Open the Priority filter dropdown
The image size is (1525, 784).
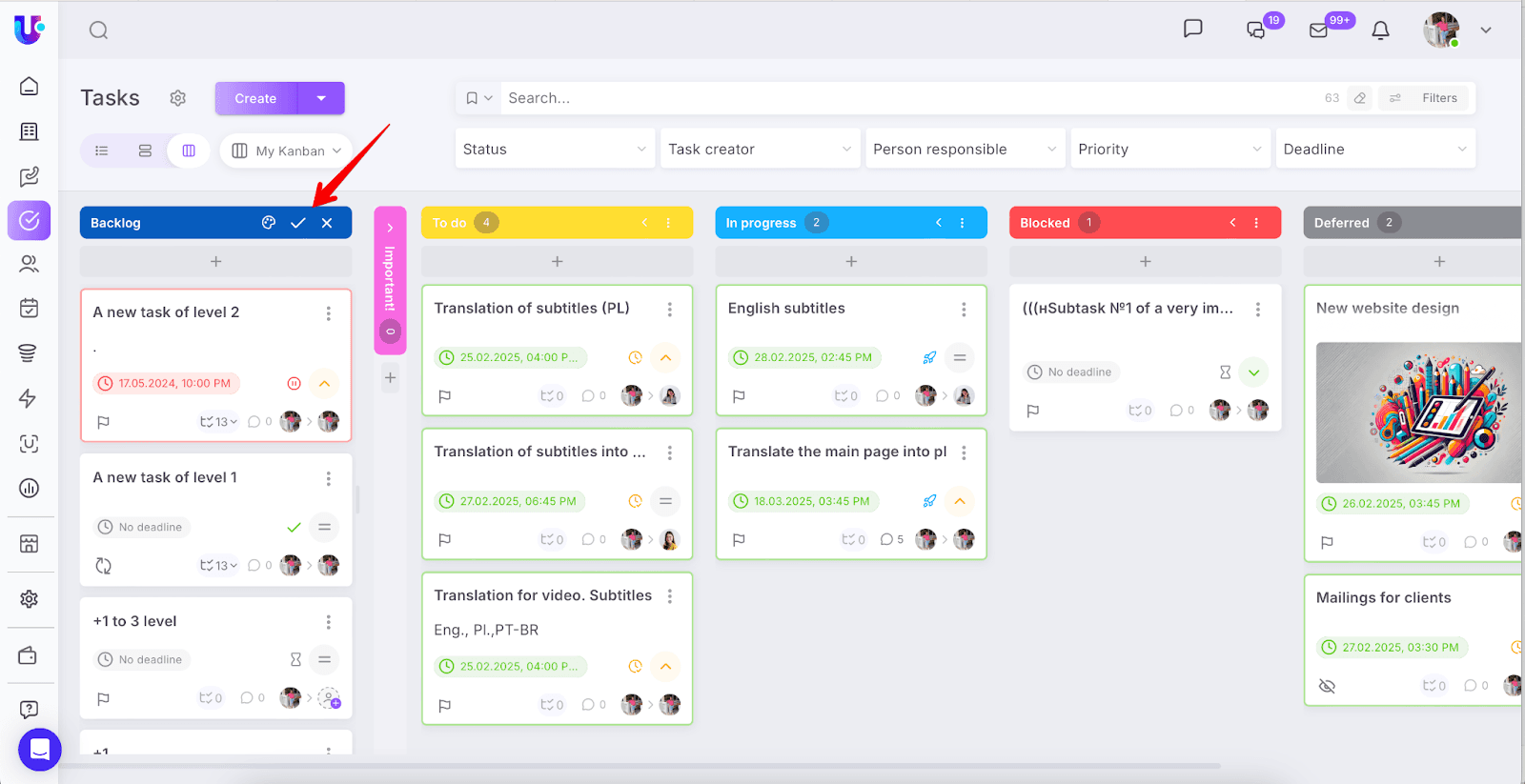pyautogui.click(x=1170, y=150)
